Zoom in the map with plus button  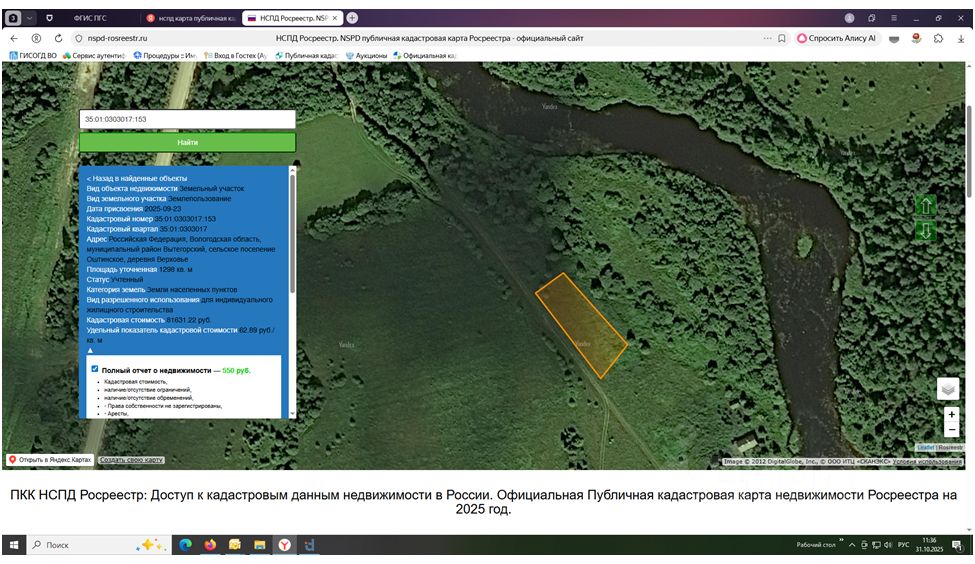coord(951,414)
